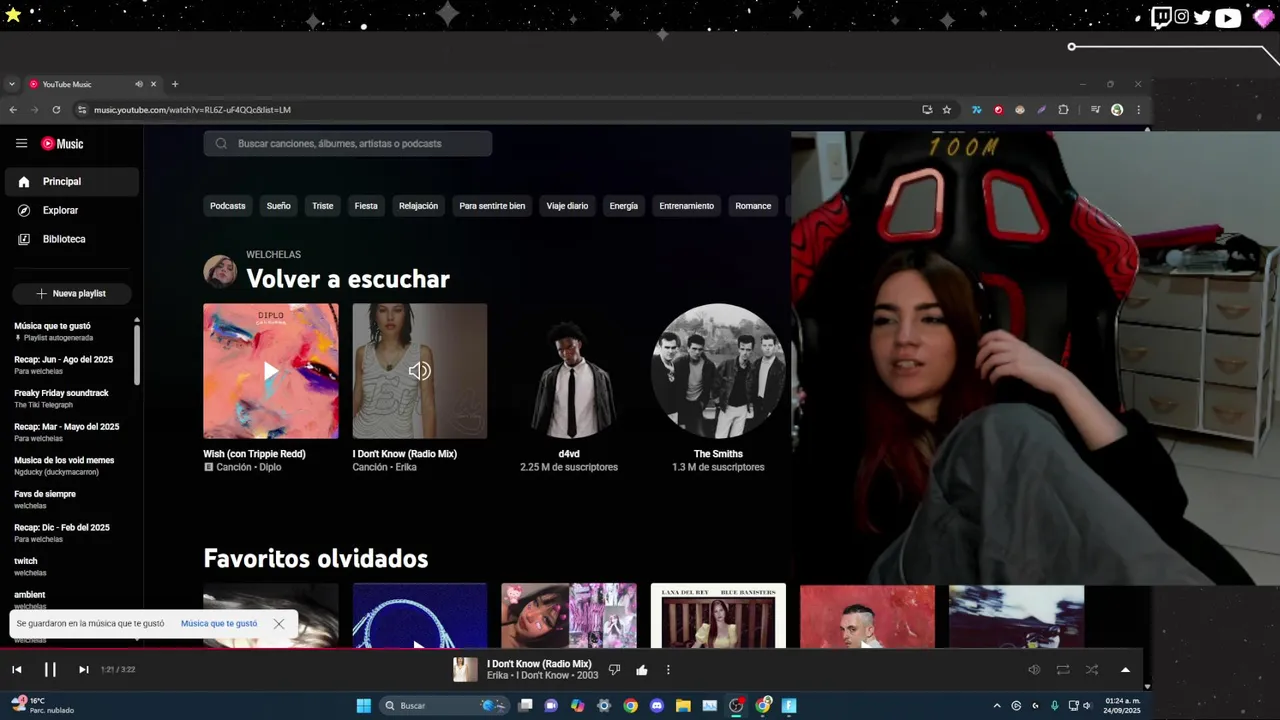Create a Nueva playlist
1280x720 pixels.
[71, 294]
